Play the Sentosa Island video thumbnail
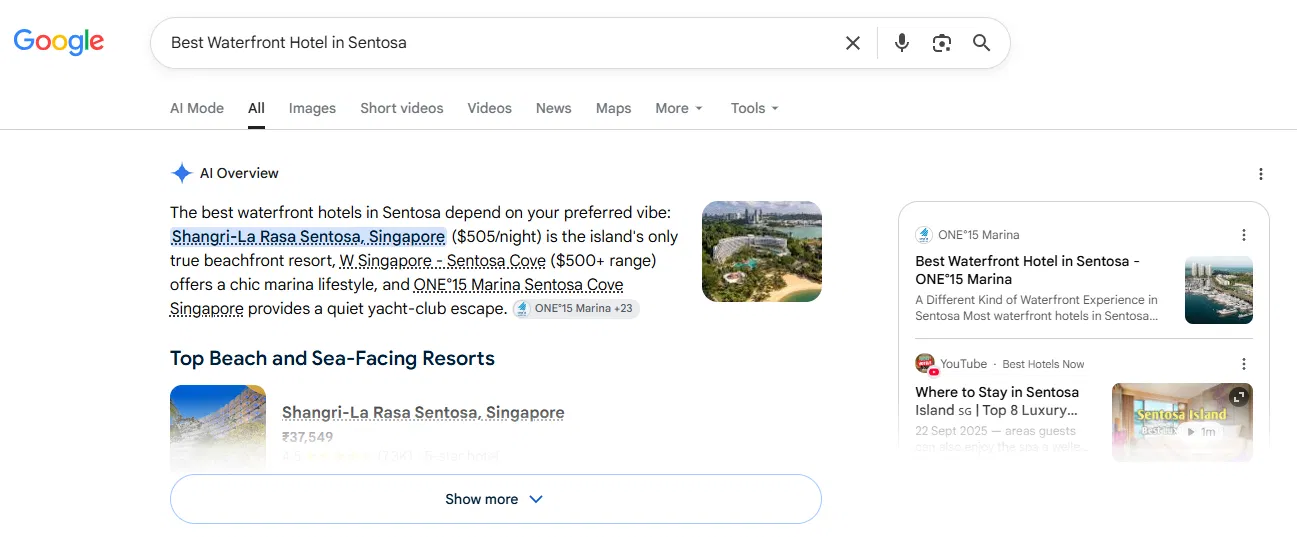The width and height of the screenshot is (1297, 537). click(1182, 422)
